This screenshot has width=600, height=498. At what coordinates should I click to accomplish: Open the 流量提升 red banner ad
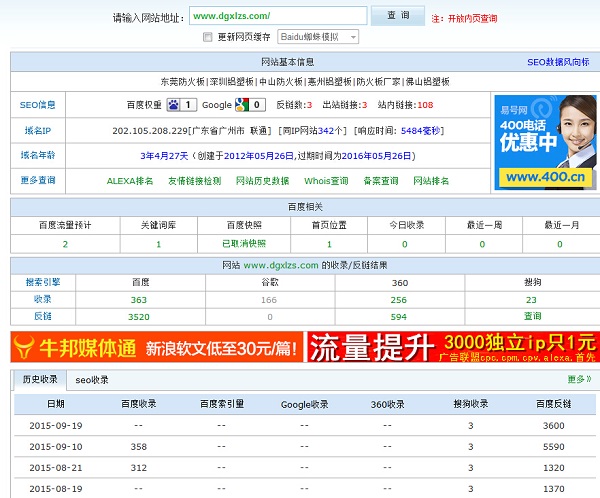point(452,348)
